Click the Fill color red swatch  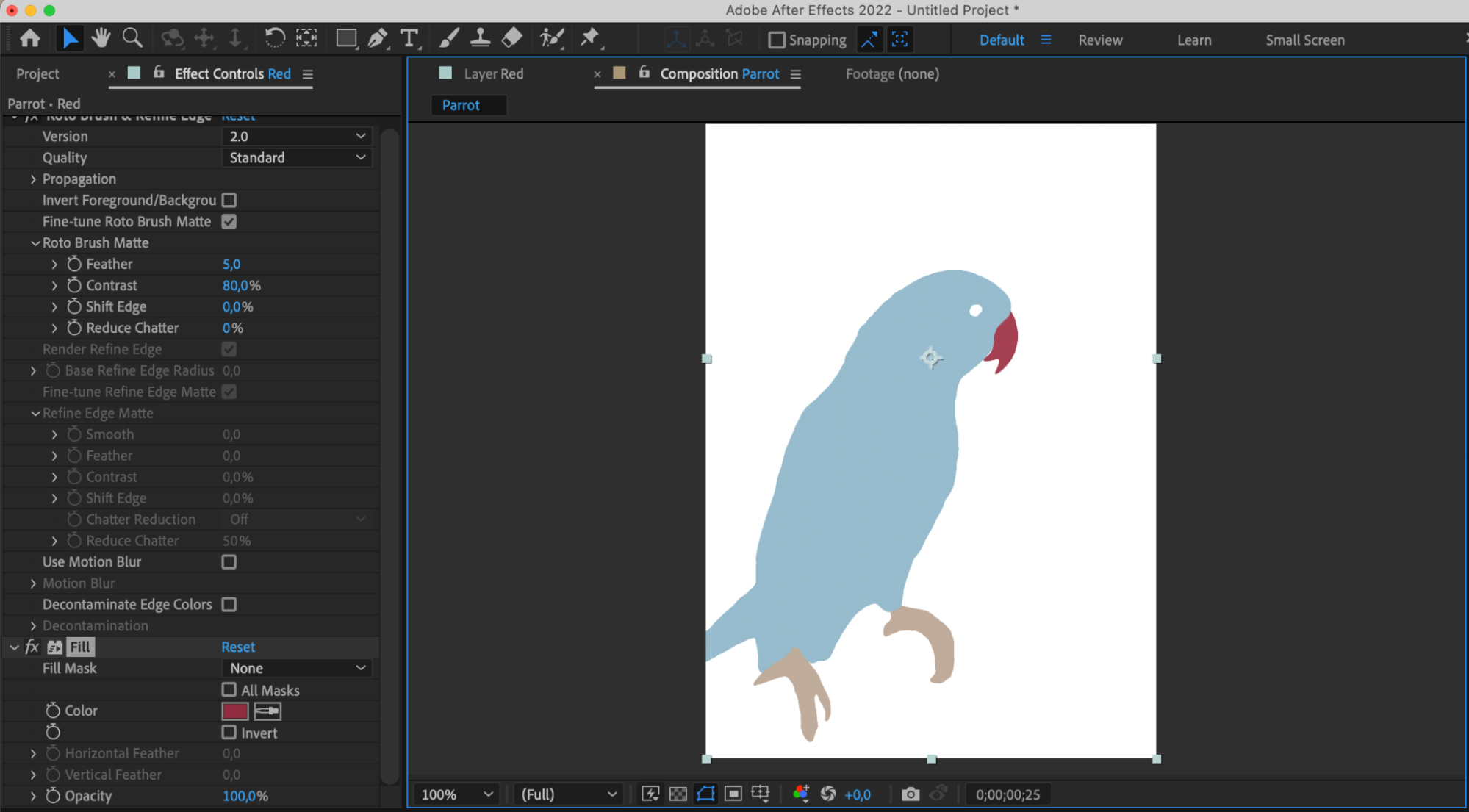[235, 711]
